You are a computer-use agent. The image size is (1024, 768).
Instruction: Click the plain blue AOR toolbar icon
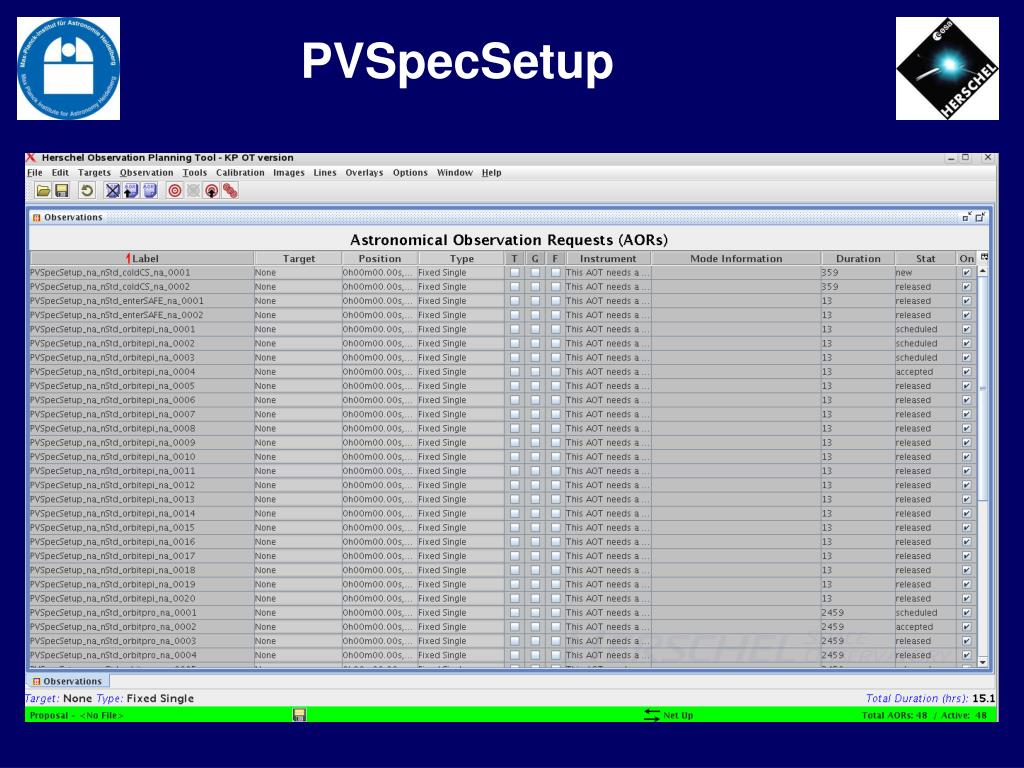click(150, 191)
